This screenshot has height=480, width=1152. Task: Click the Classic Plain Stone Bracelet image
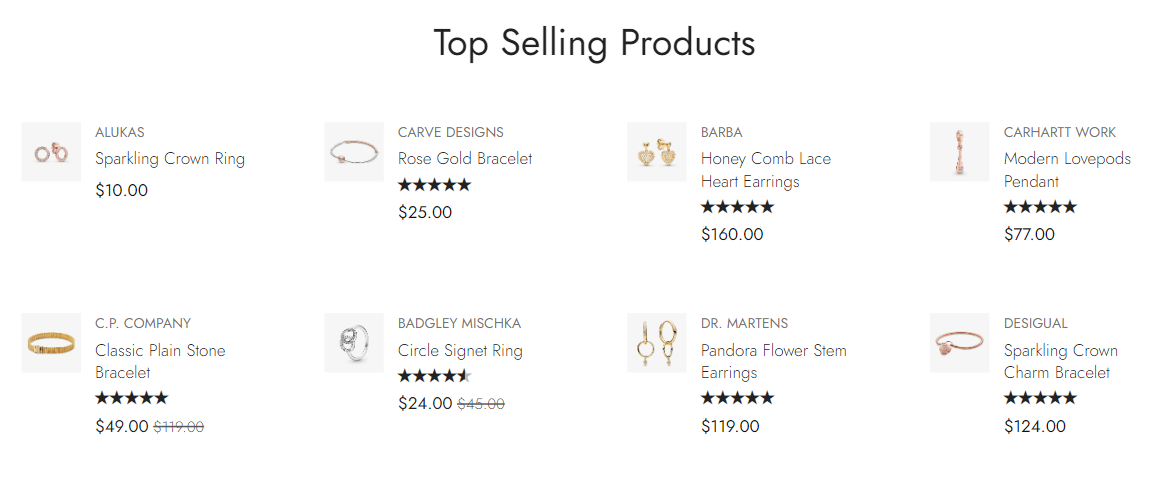(x=51, y=343)
